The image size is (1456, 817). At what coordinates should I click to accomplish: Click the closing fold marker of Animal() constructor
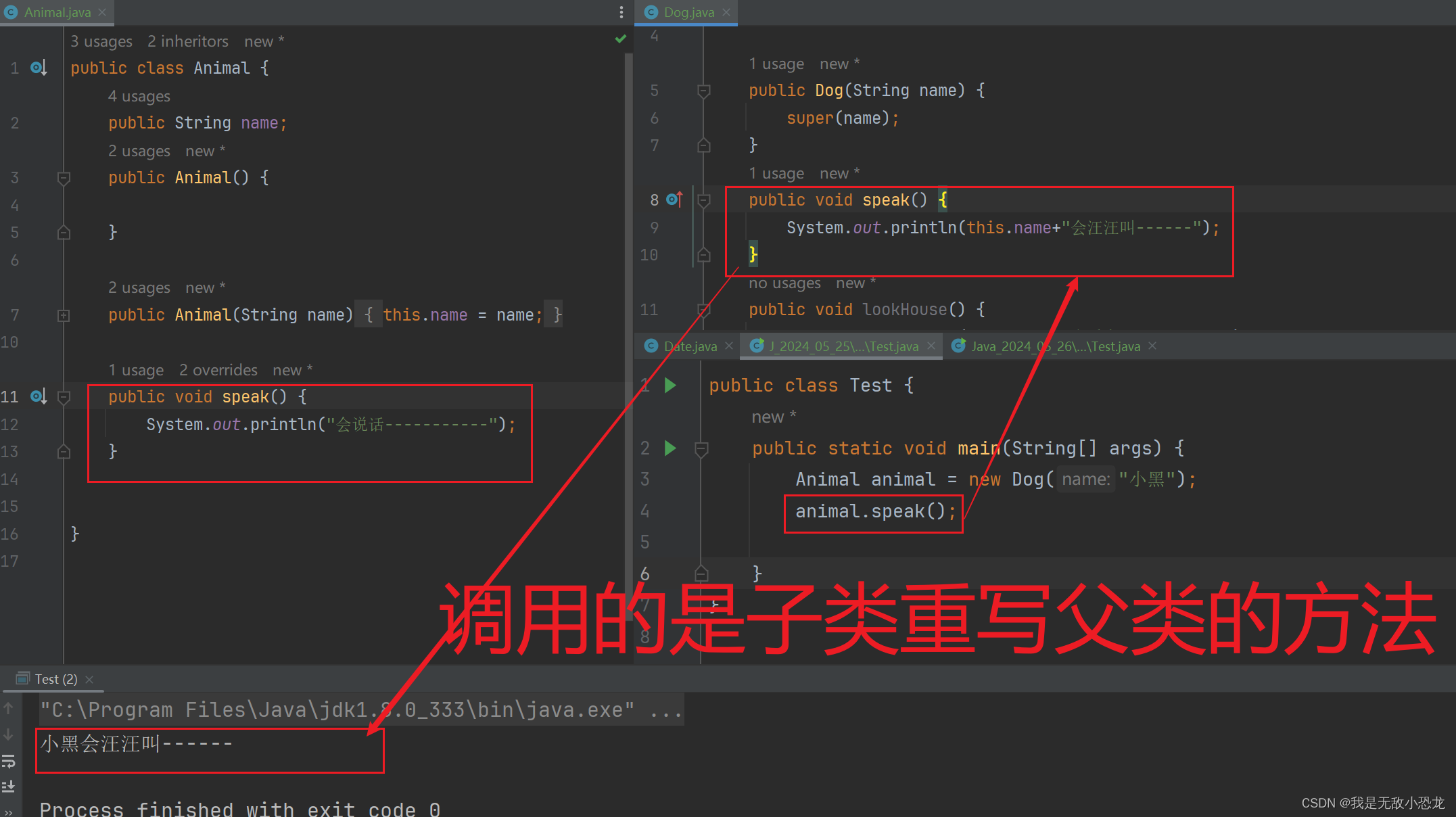(64, 233)
